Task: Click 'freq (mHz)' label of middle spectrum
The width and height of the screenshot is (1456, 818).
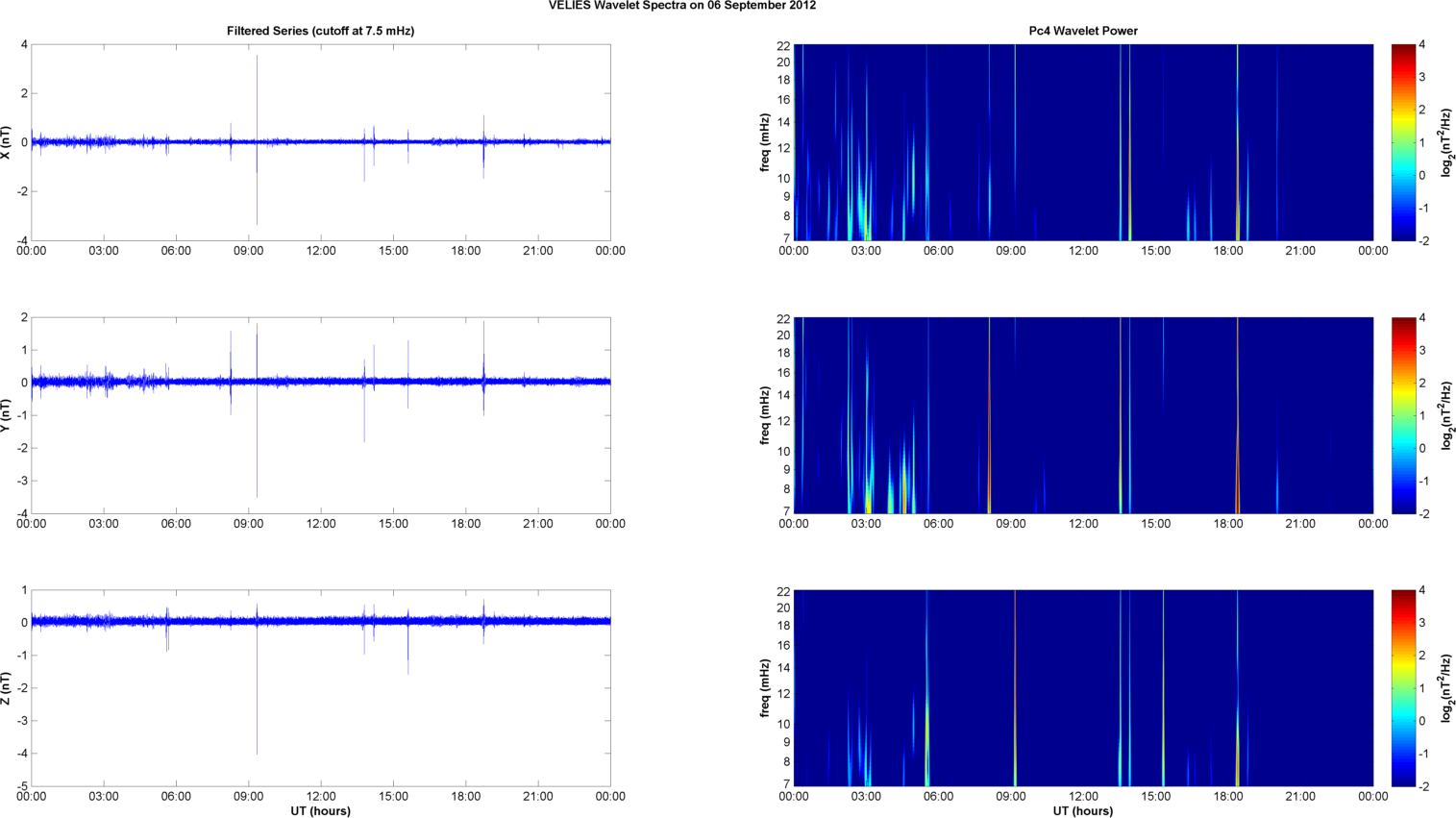Action: [x=765, y=415]
